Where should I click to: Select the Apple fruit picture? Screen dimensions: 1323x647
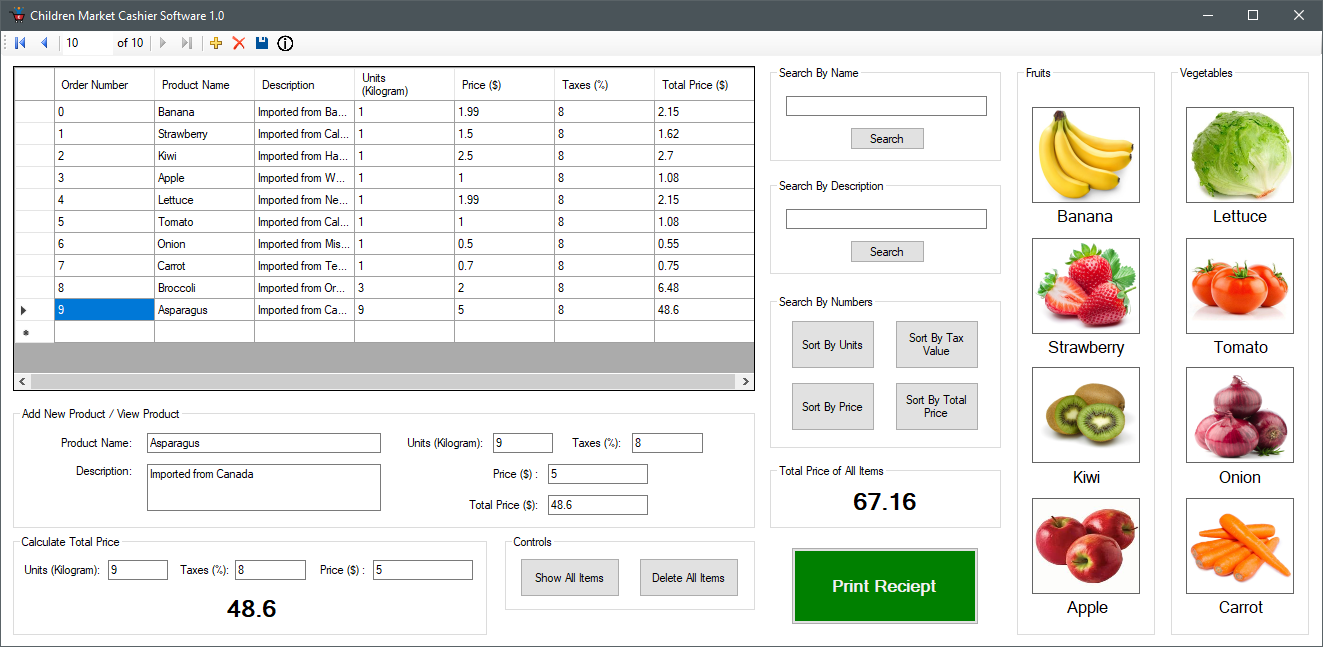click(x=1086, y=546)
